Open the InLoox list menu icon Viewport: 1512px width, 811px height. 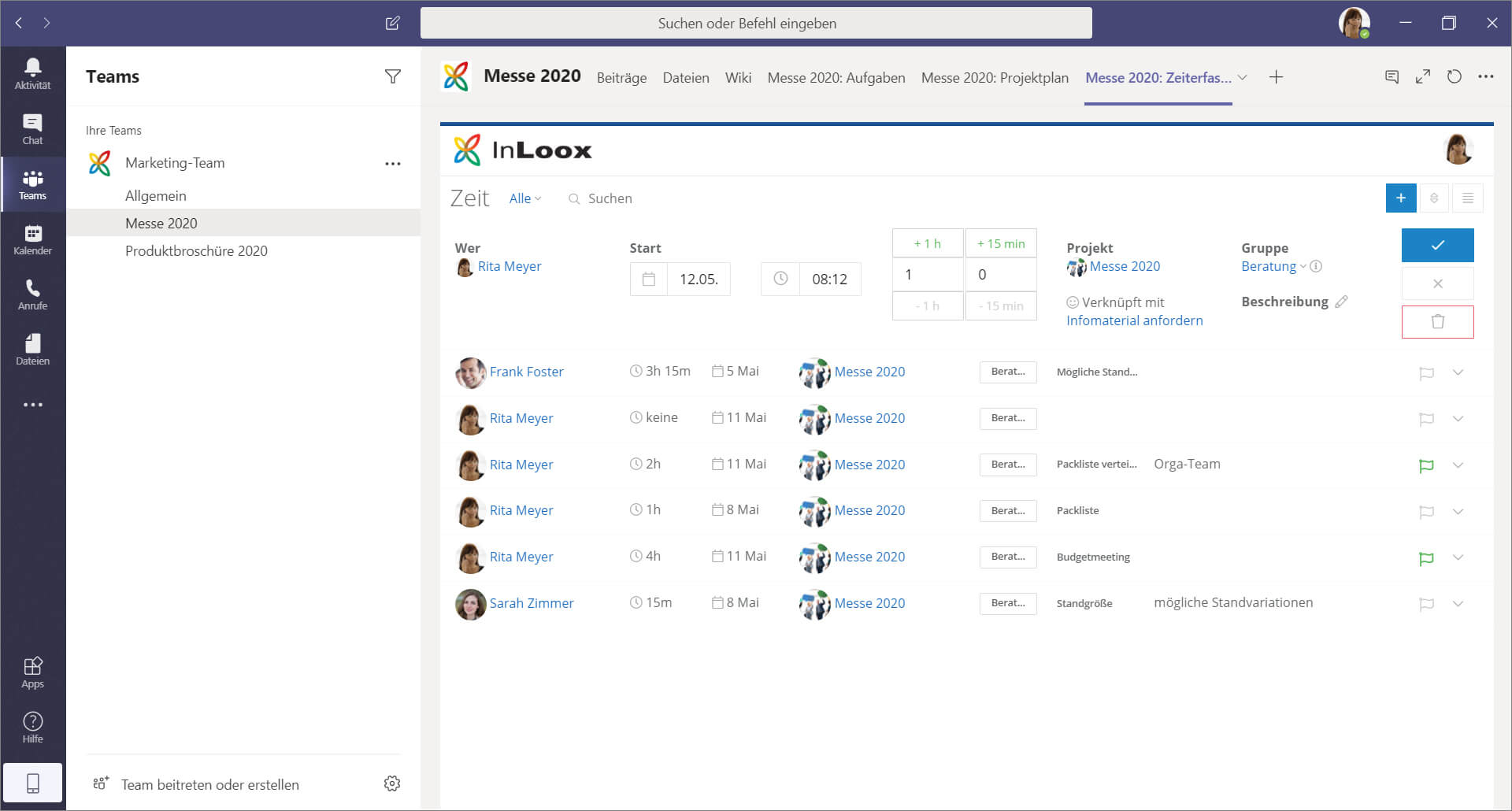coord(1468,198)
